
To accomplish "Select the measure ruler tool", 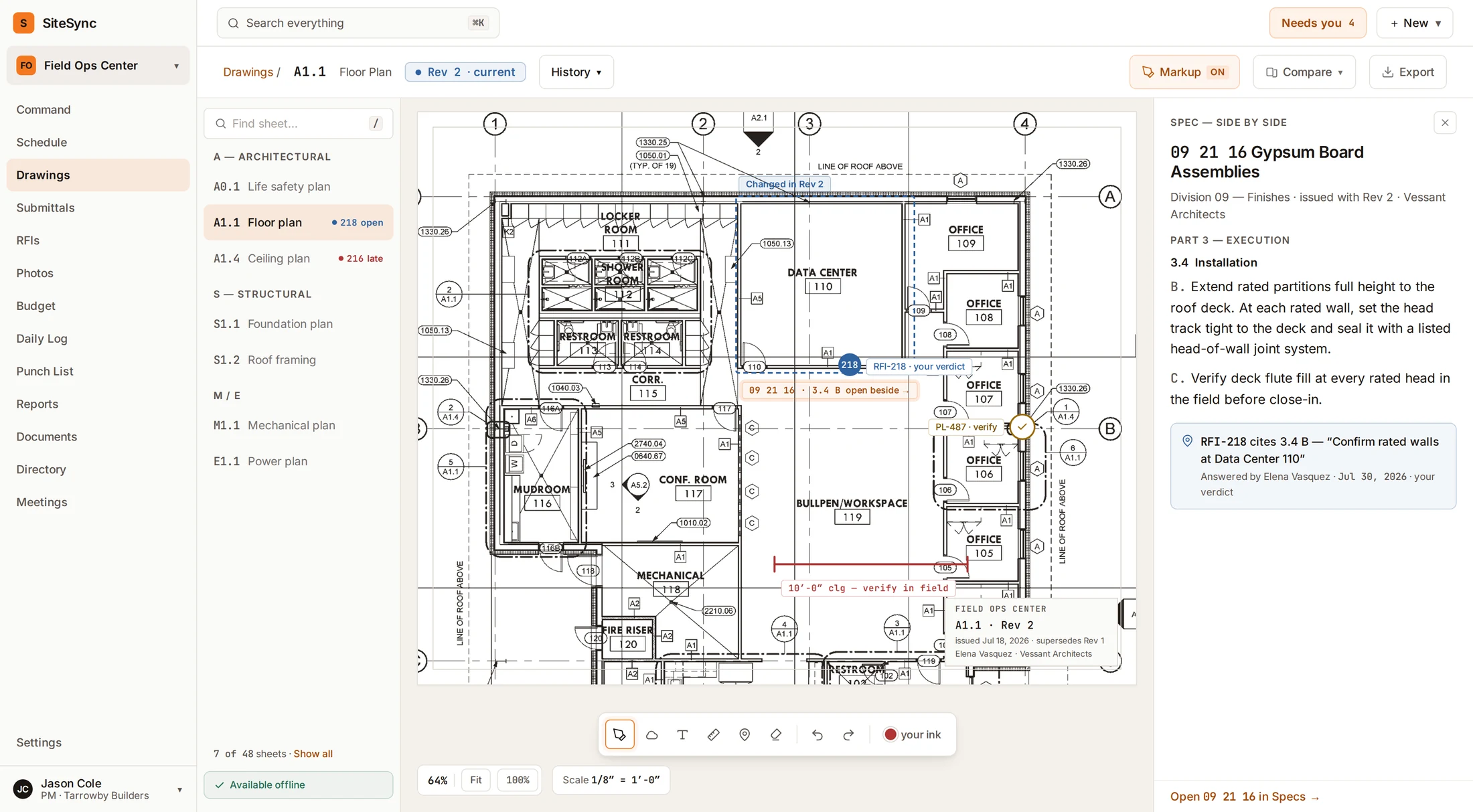I will 713,734.
